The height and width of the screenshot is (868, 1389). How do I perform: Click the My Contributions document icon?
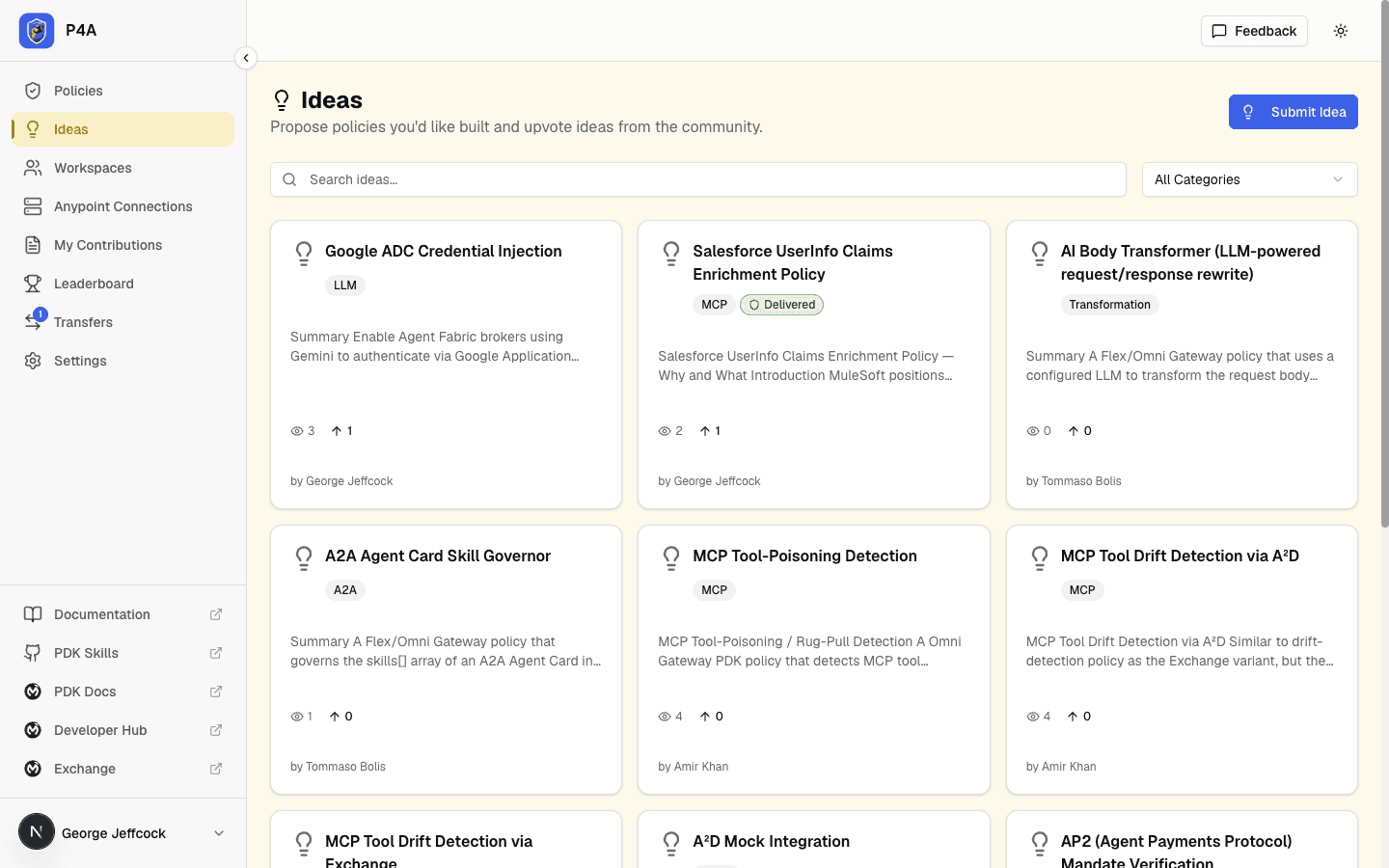tap(33, 245)
